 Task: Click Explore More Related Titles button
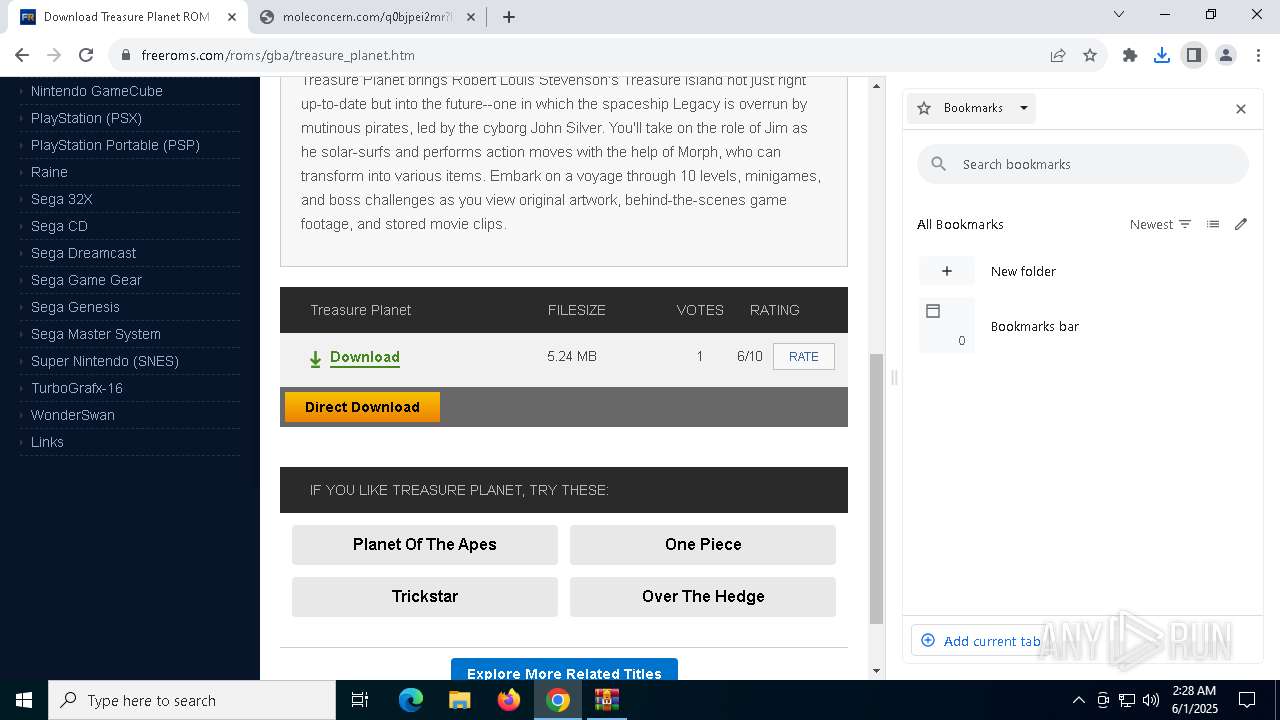(x=564, y=670)
